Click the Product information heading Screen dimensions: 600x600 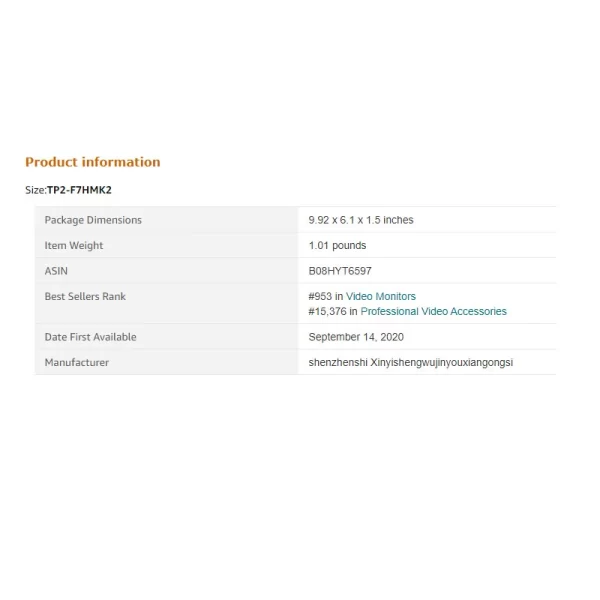92,162
